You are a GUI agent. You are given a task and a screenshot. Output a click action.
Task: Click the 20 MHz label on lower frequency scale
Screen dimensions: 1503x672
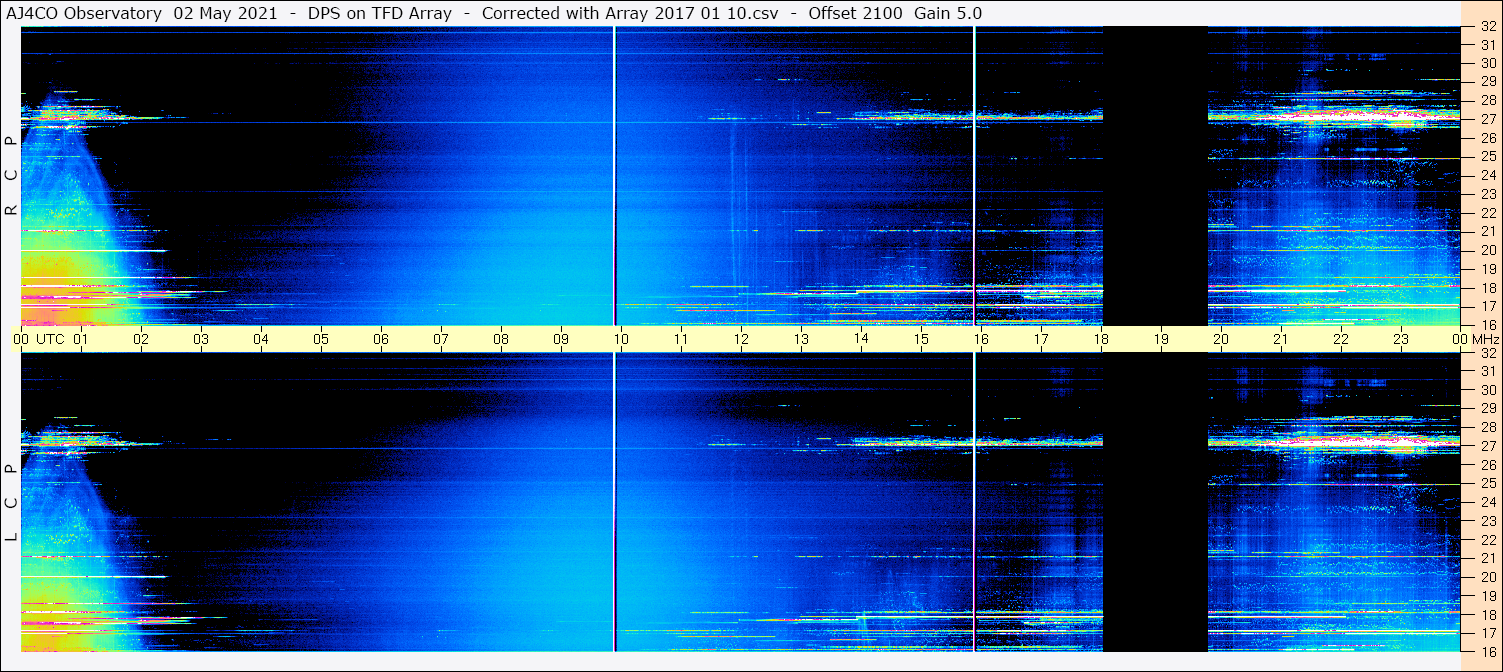pyautogui.click(x=1487, y=577)
